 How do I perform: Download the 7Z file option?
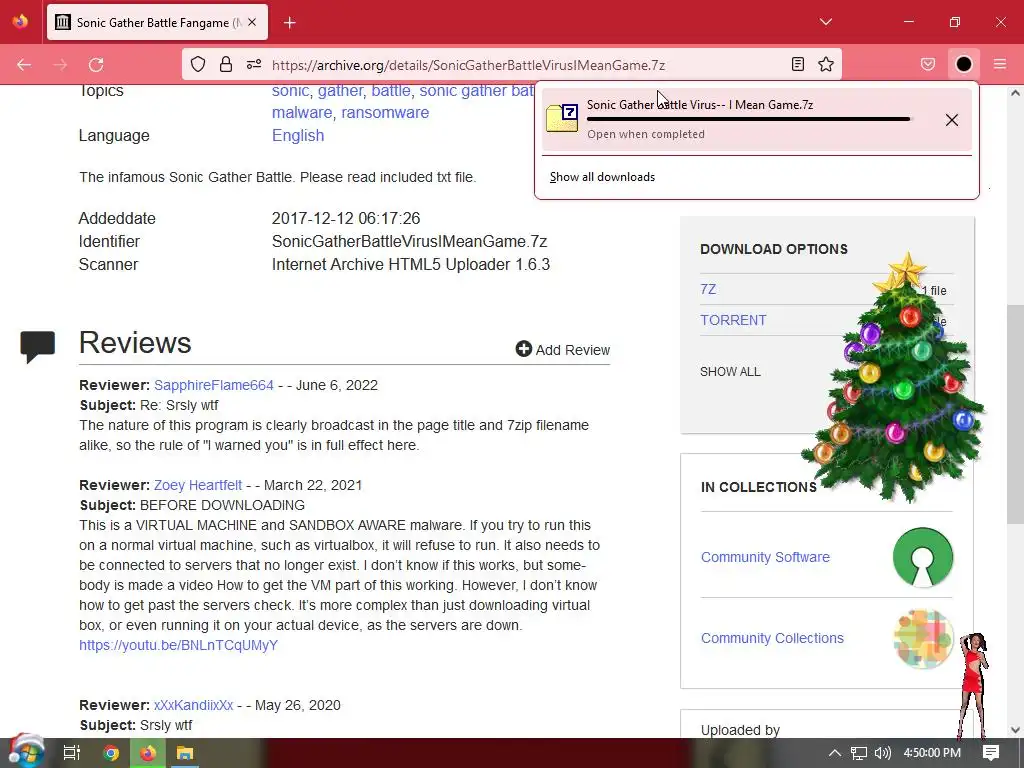coord(708,289)
